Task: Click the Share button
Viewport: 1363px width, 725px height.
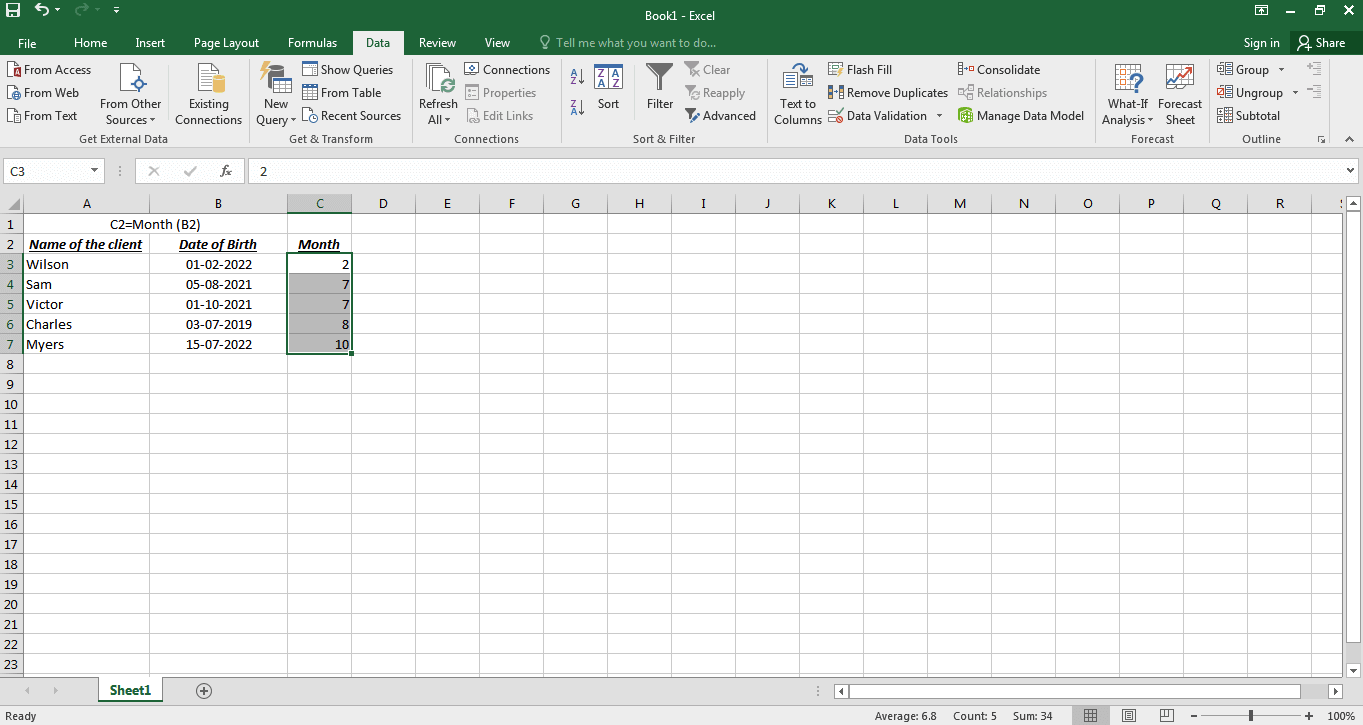Action: pyautogui.click(x=1321, y=43)
